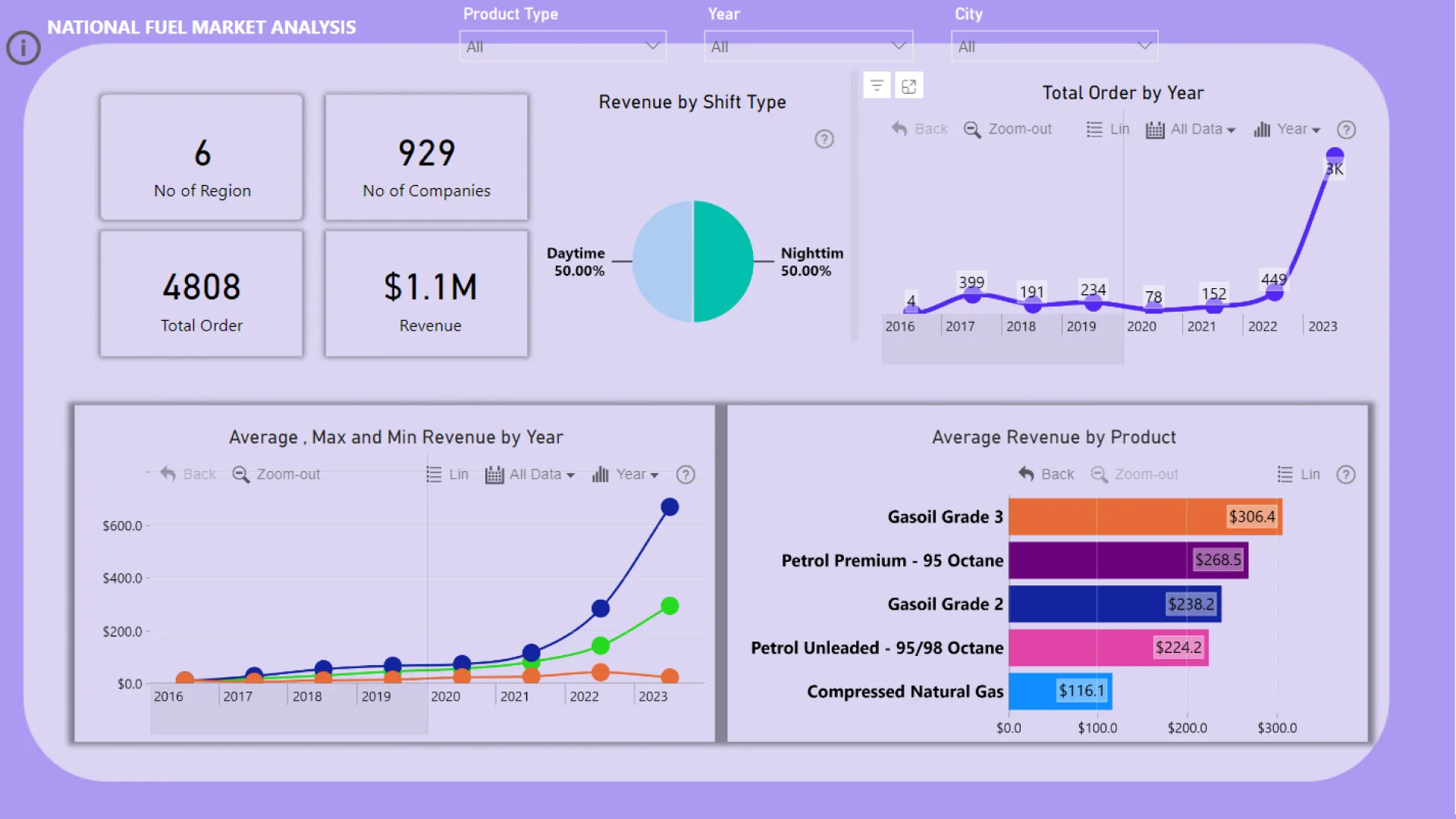Screen dimensions: 1456x819
Task: Click help icon in Revenue by Year toolbar
Action: [x=686, y=475]
